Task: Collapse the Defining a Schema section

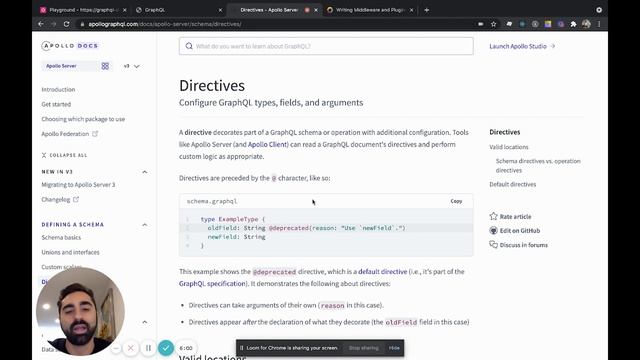Action: pyautogui.click(x=144, y=224)
